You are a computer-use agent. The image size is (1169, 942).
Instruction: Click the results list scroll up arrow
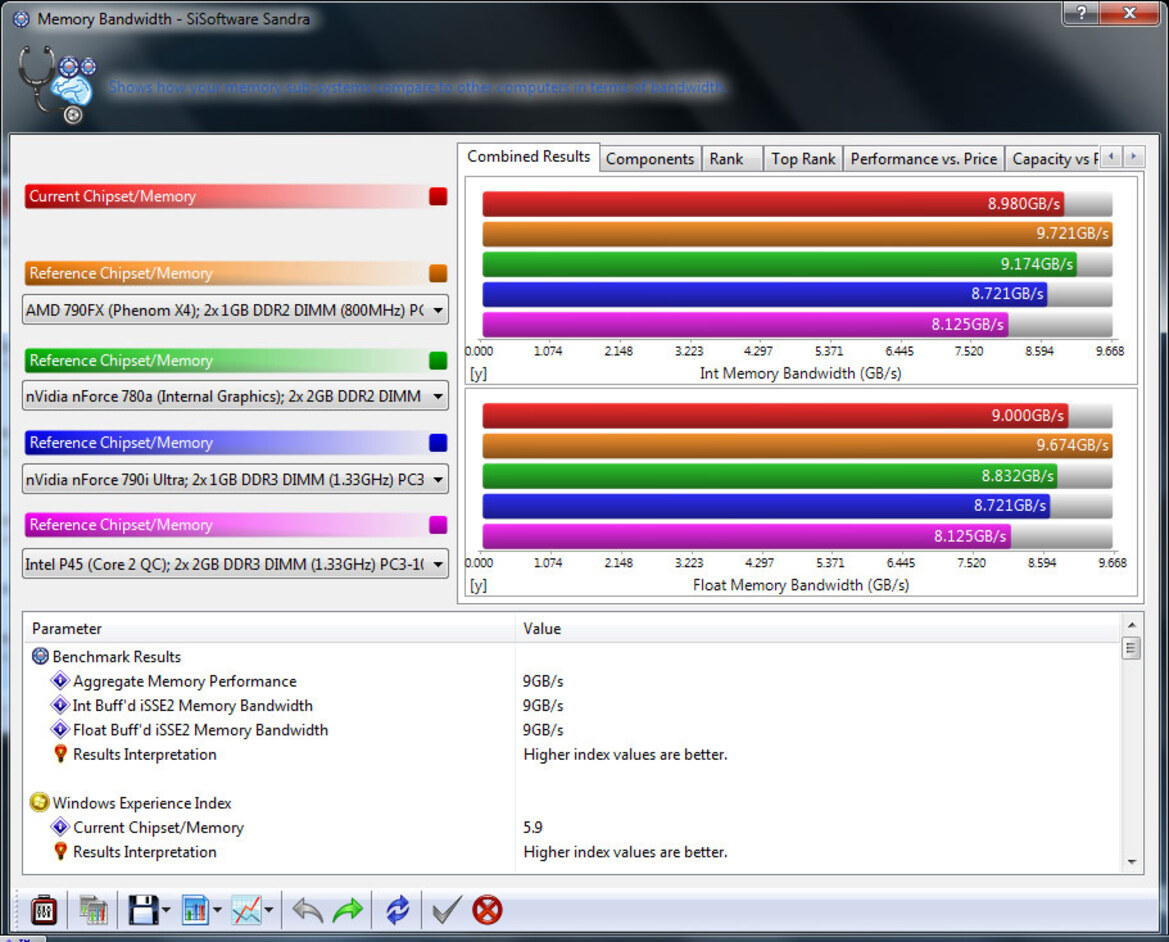click(x=1132, y=625)
